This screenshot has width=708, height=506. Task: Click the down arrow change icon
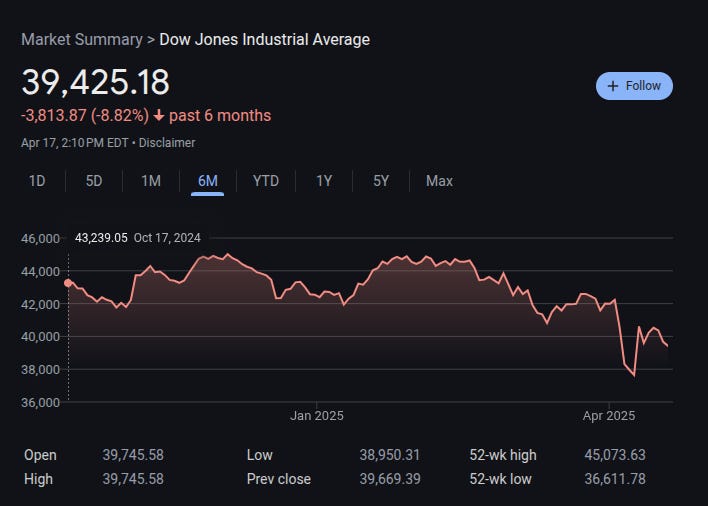(x=158, y=116)
